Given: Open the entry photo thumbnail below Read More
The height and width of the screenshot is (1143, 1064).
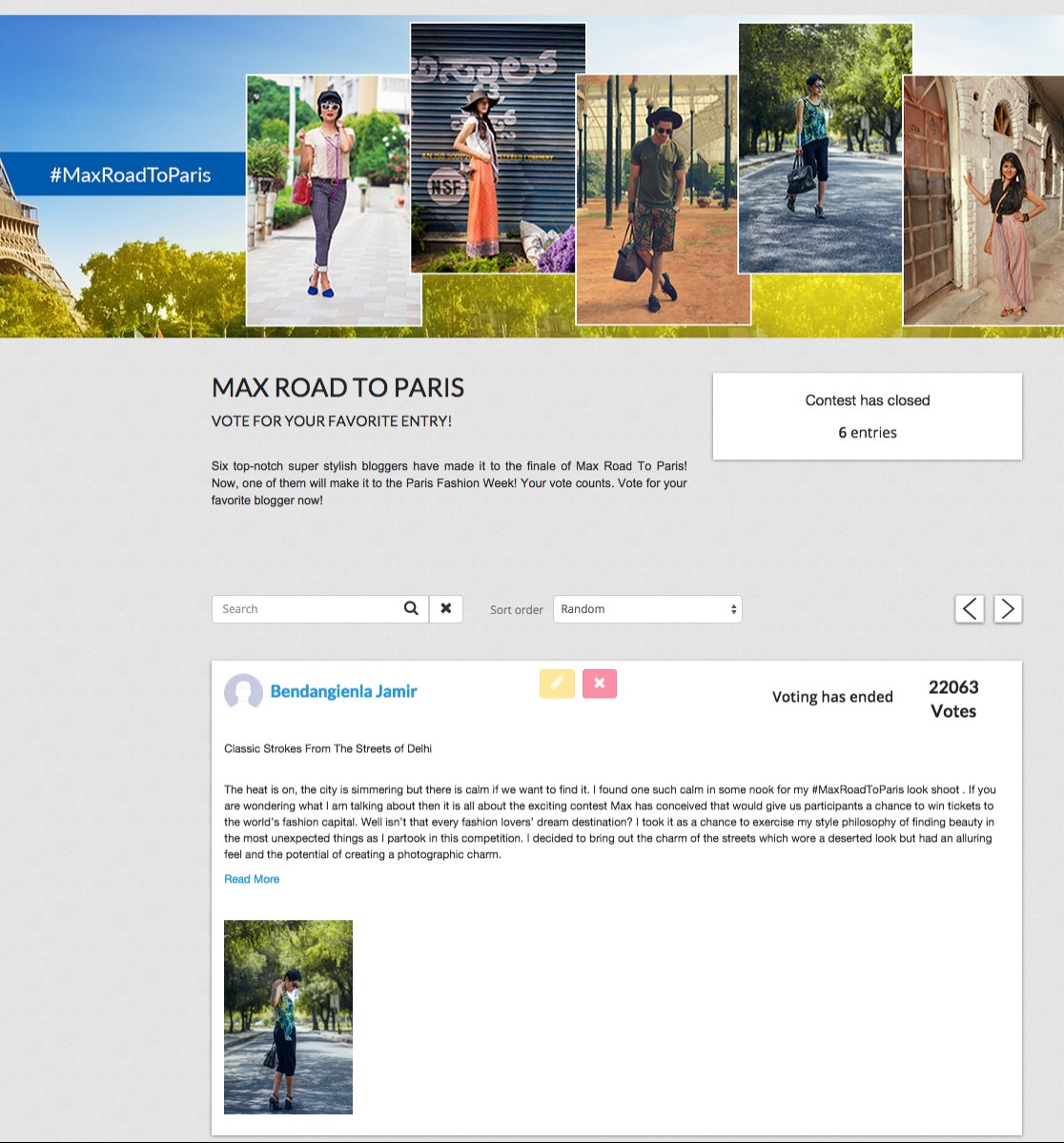Looking at the screenshot, I should pyautogui.click(x=288, y=1017).
